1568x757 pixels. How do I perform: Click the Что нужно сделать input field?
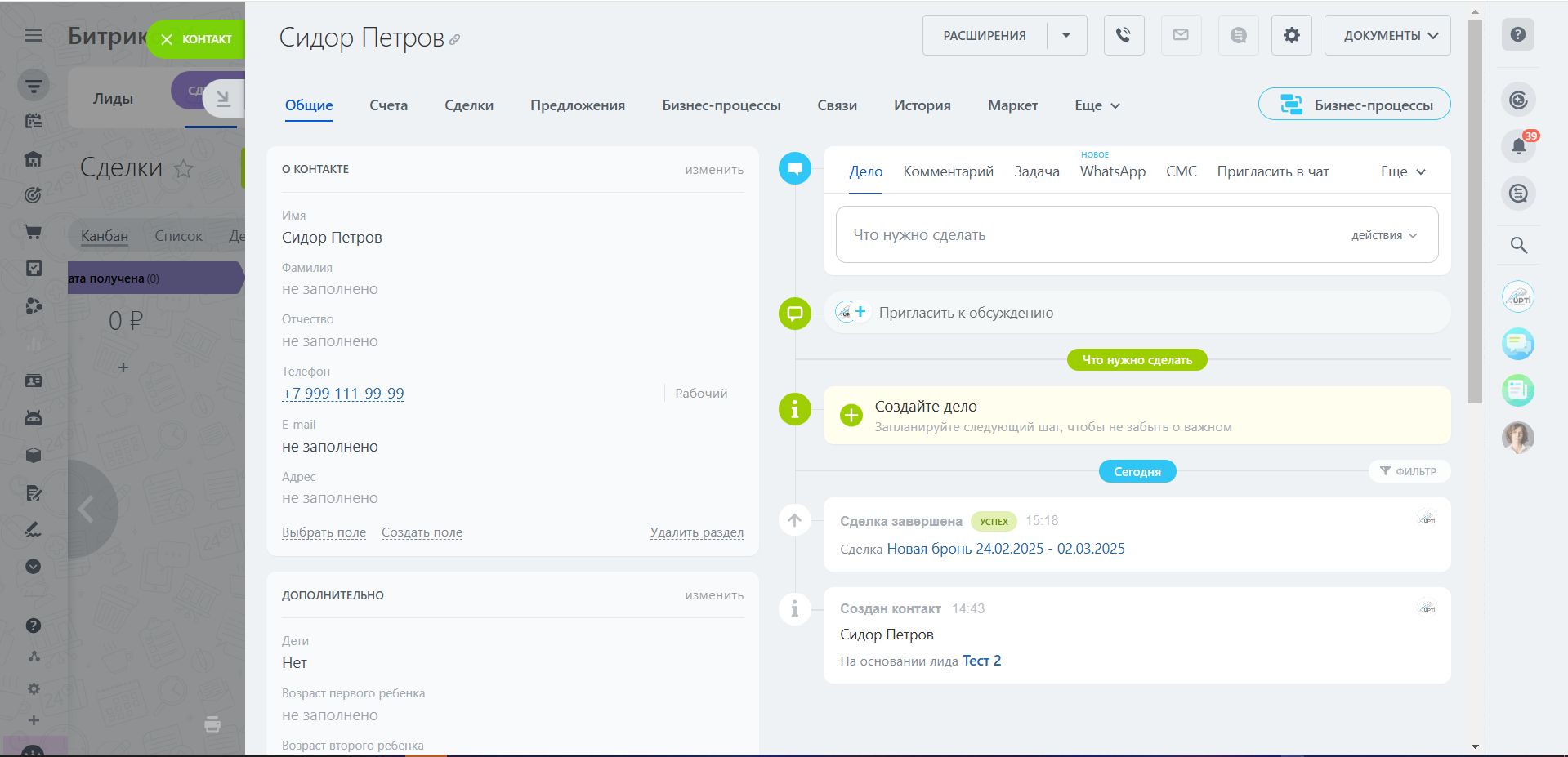[1062, 235]
